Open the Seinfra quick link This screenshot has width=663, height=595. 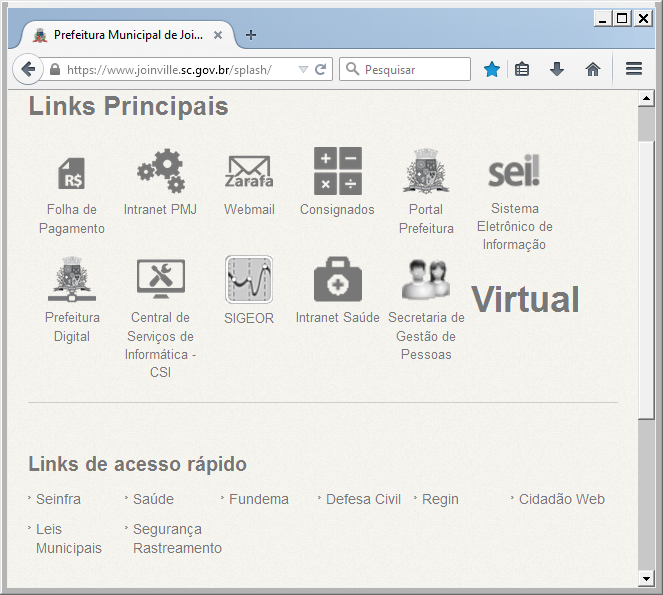coord(58,499)
